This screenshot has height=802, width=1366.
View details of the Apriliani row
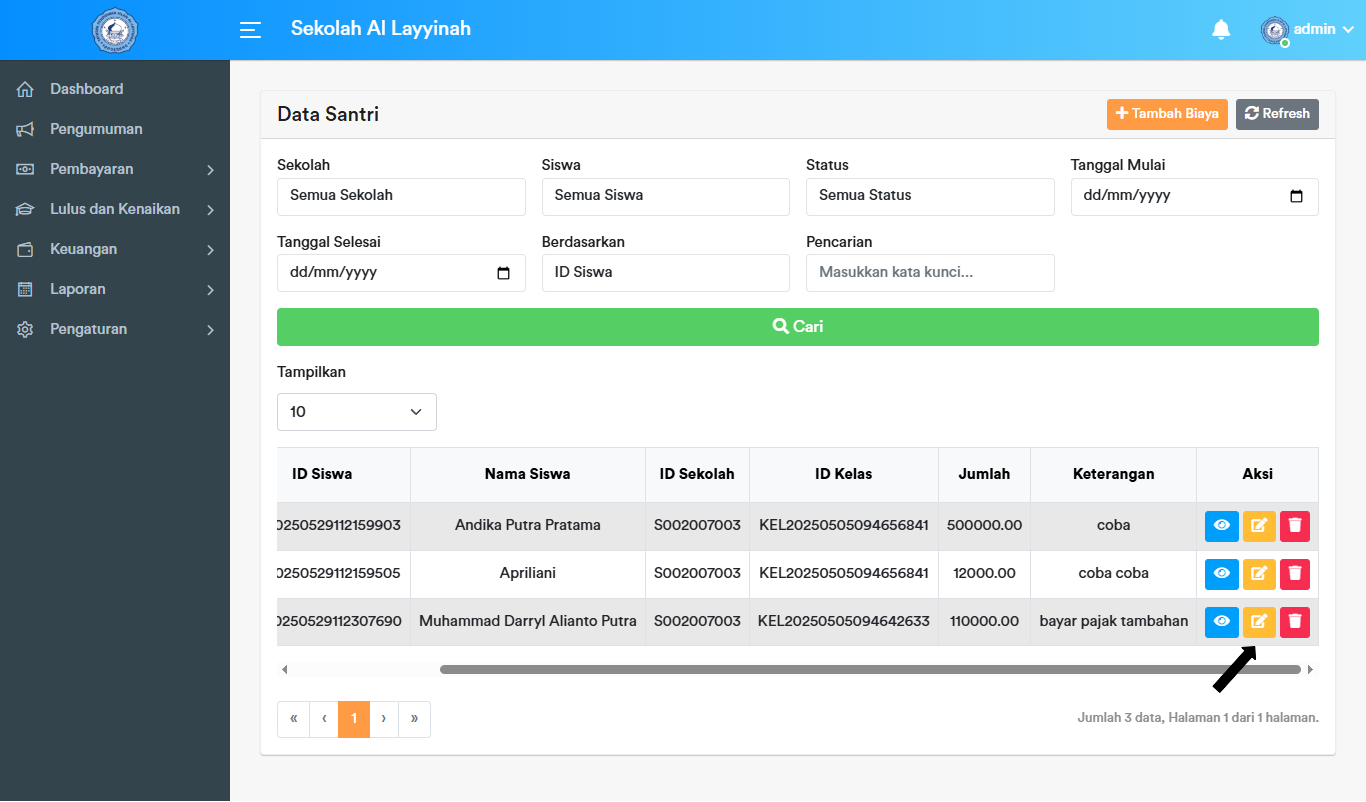[1221, 574]
